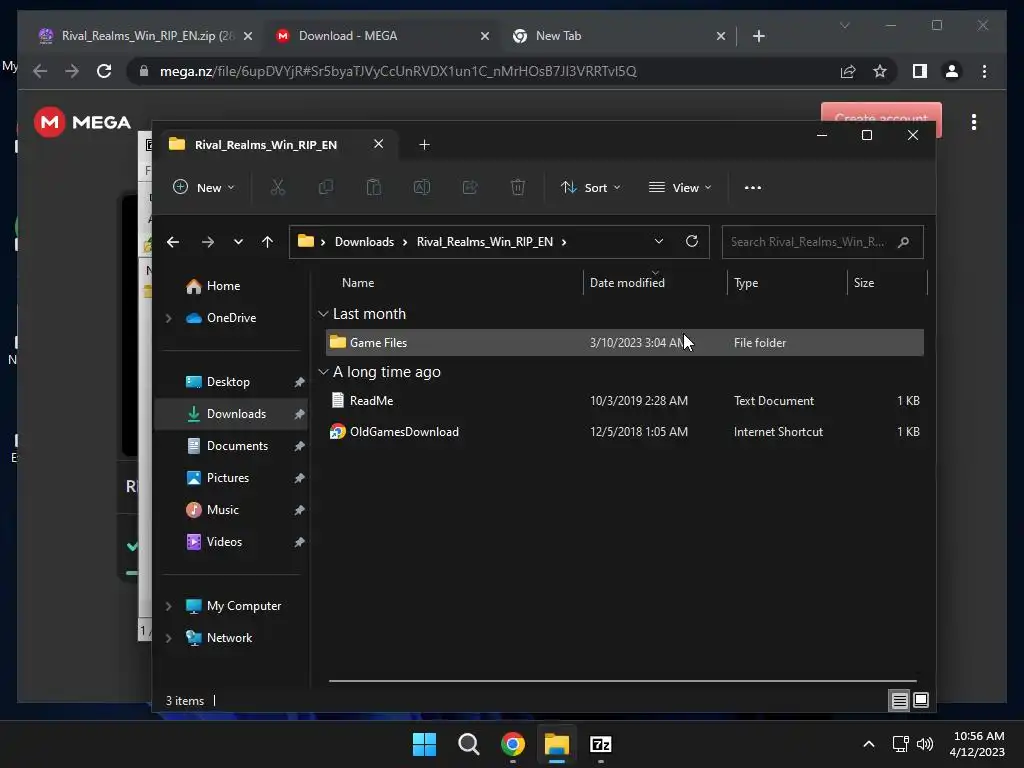
Task: Switch to details view layout icon
Action: (899, 701)
